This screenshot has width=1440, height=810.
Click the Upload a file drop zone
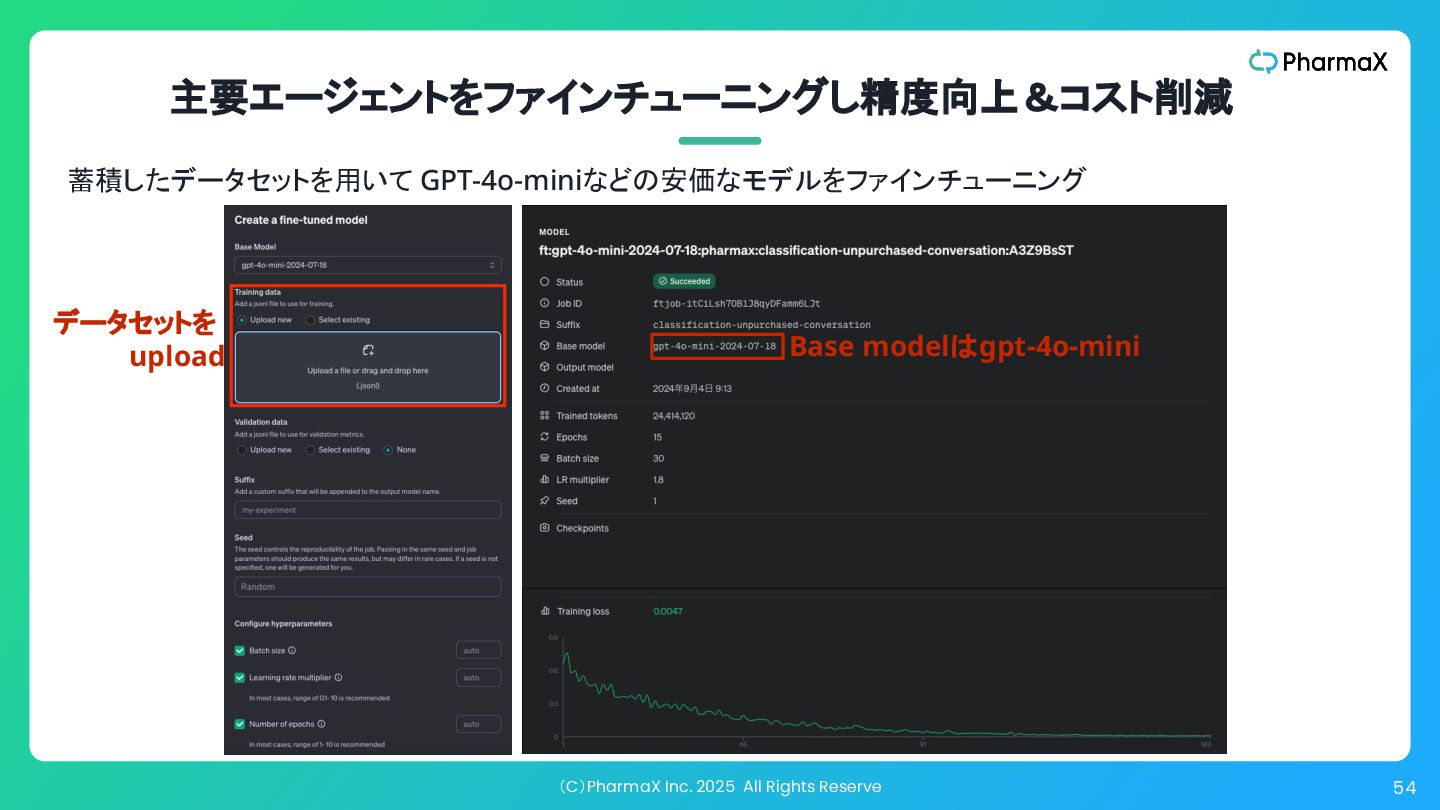pos(368,367)
